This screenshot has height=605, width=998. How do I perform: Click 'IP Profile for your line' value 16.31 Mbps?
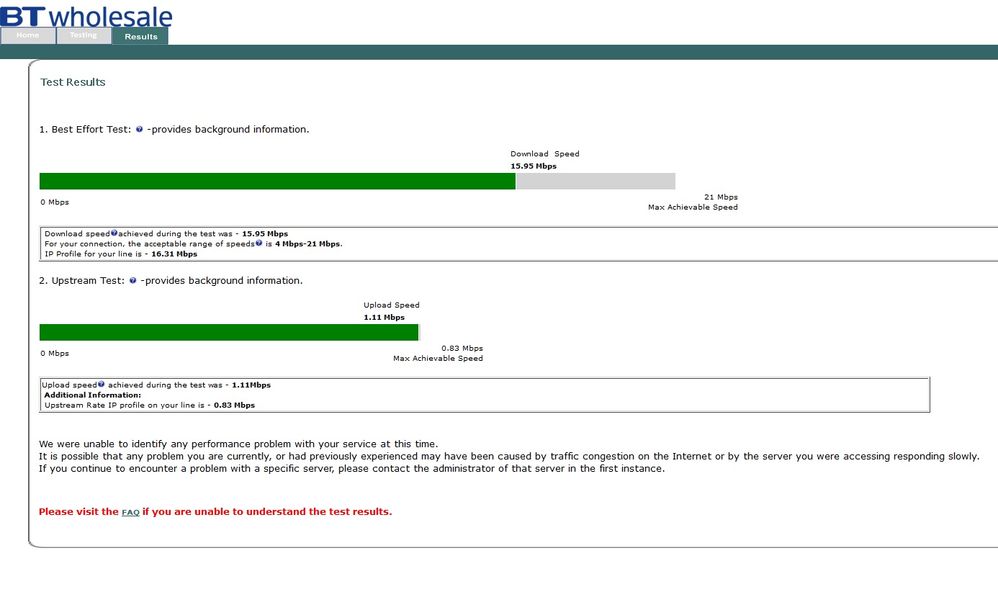[174, 254]
